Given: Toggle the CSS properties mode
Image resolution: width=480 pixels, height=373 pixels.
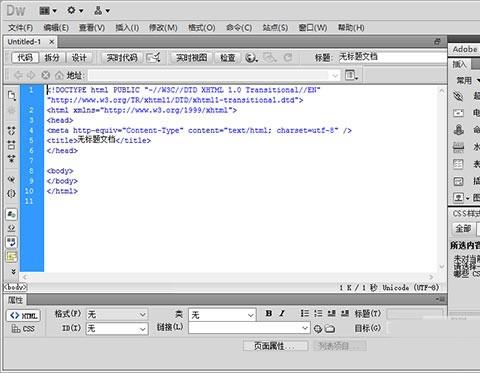Looking at the screenshot, I should (x=23, y=329).
